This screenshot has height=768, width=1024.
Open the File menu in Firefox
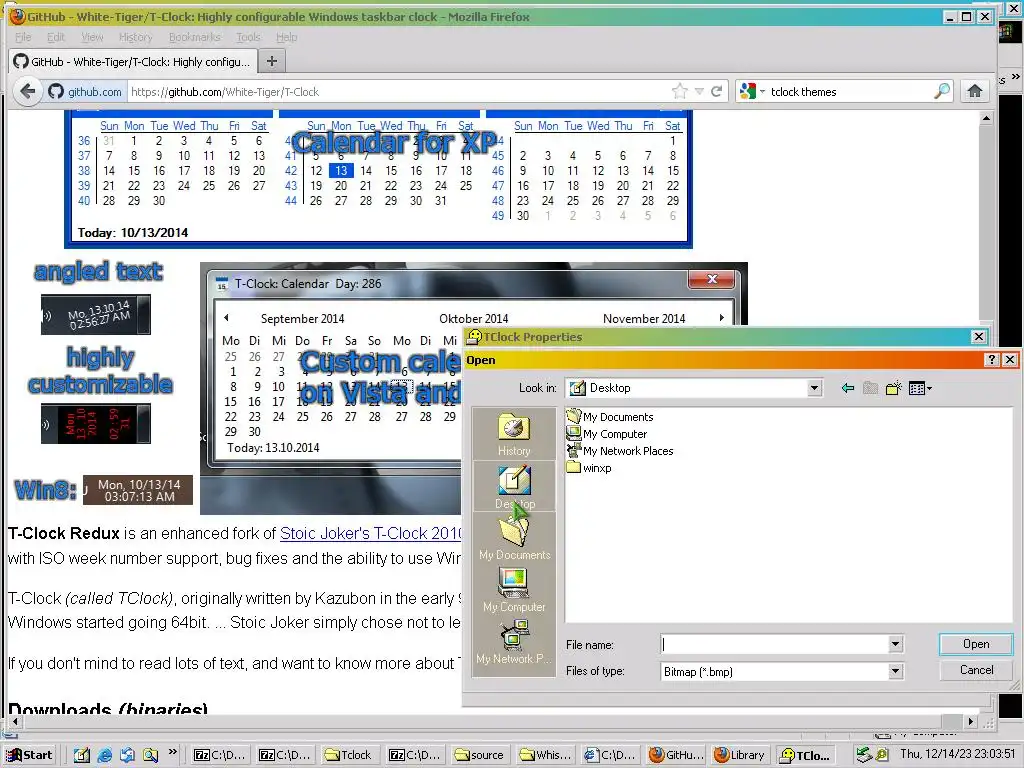[x=23, y=37]
